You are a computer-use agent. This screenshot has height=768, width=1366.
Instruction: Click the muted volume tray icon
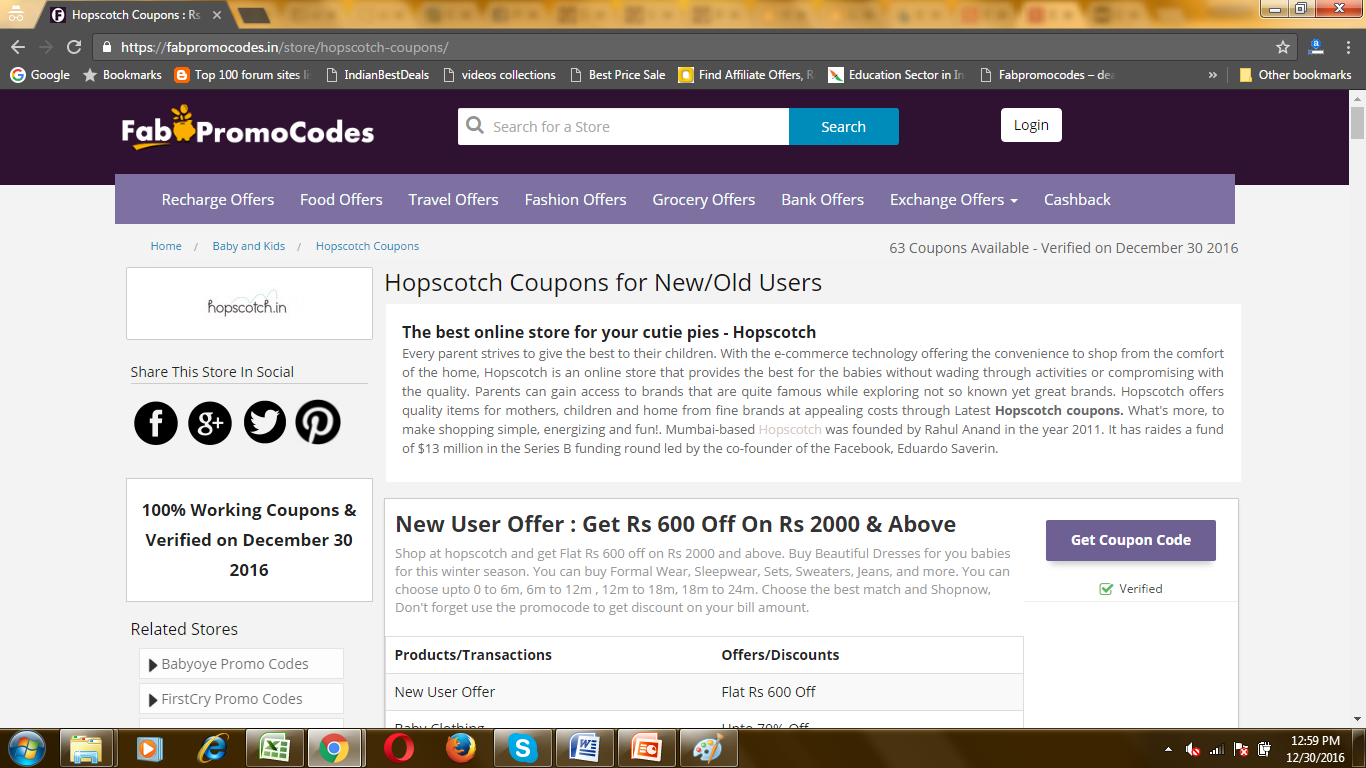[x=1193, y=749]
